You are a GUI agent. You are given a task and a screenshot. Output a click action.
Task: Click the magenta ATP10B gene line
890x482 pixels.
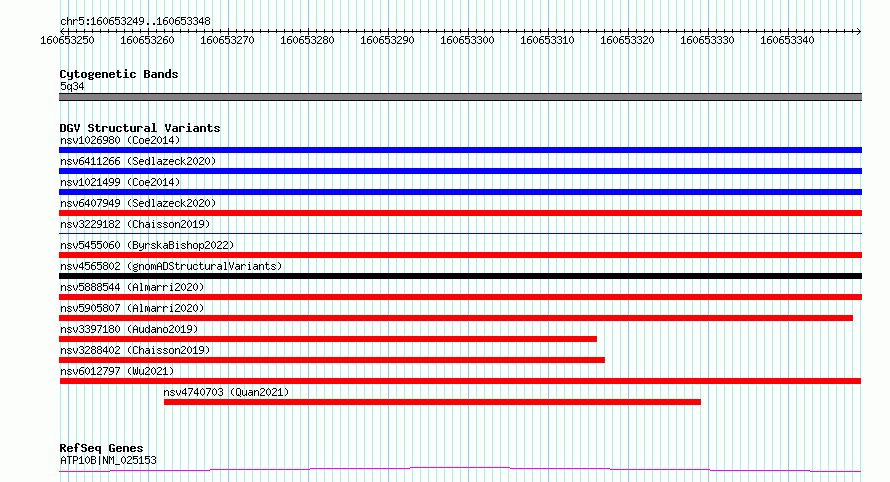[460, 470]
